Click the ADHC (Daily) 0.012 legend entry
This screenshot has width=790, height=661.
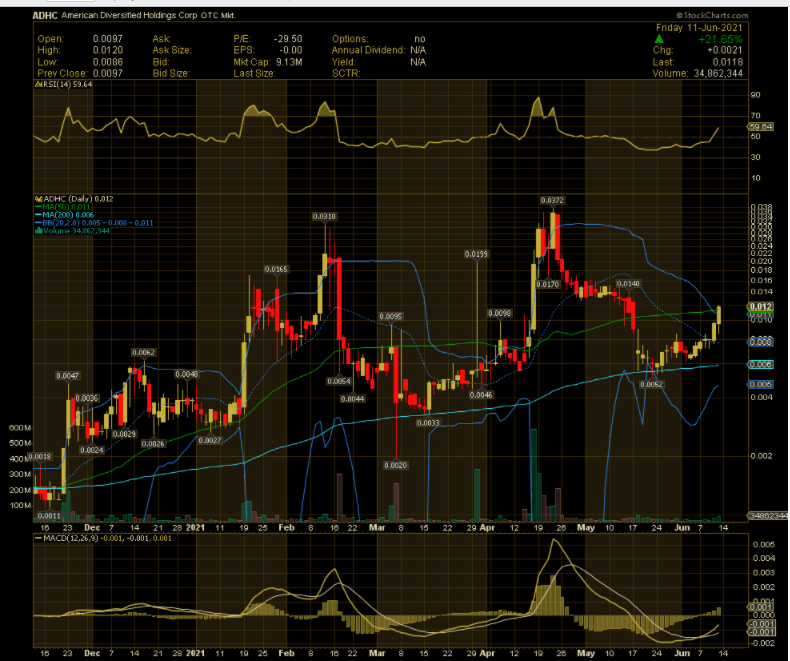tap(74, 199)
